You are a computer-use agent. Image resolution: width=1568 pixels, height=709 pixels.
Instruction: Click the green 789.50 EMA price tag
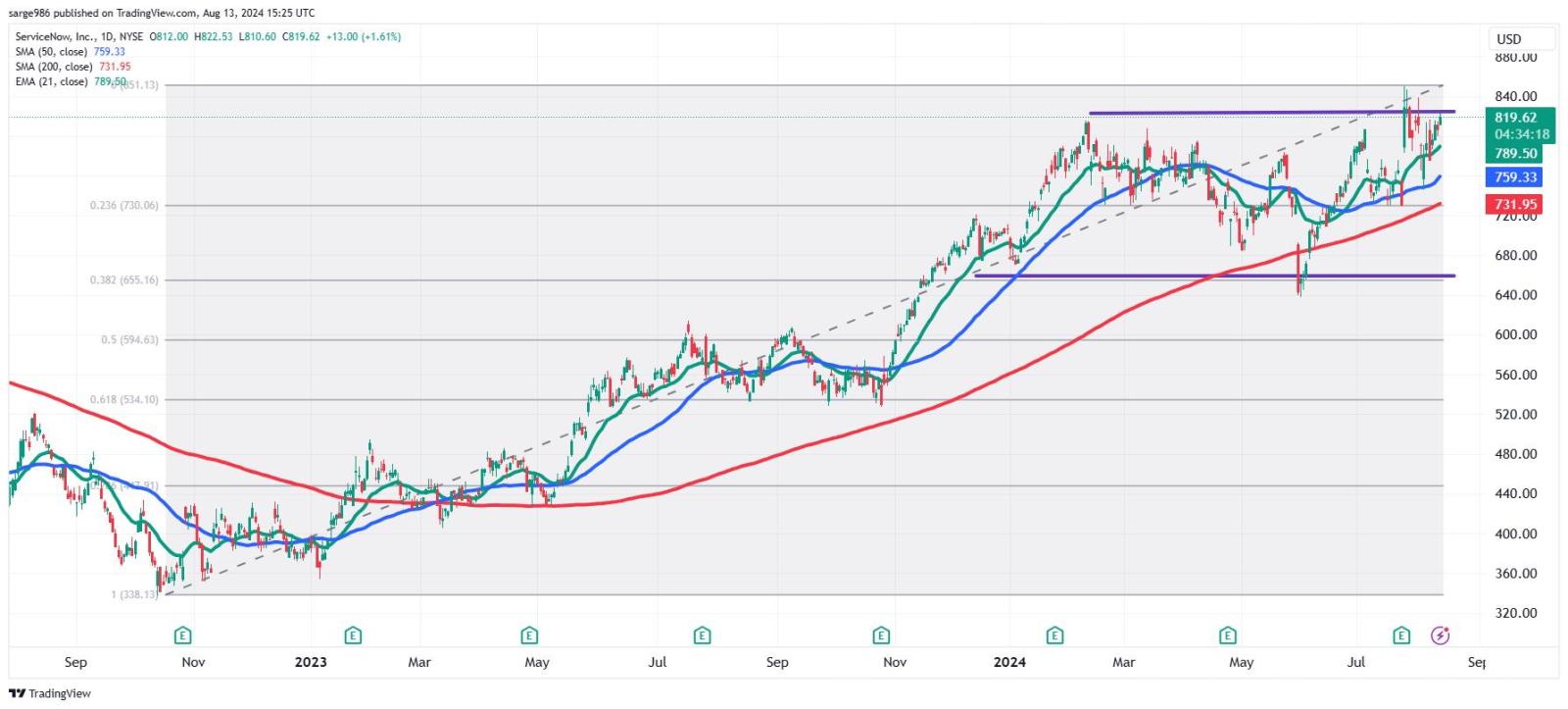1515,154
